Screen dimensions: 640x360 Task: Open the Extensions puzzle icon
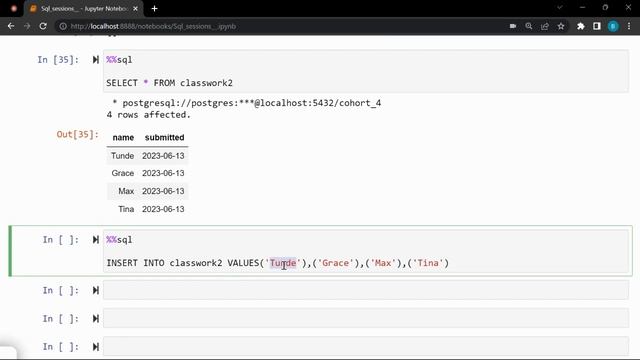coord(580,26)
